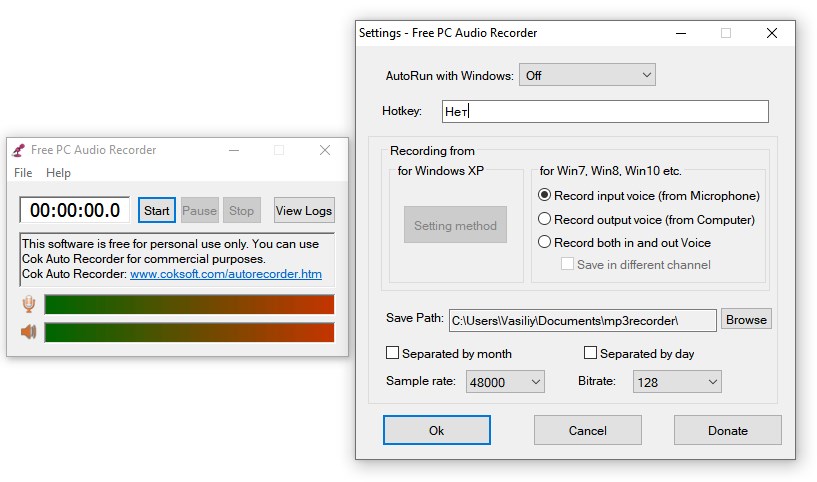Choose Record both in and out Voice
The image size is (817, 482).
[545, 242]
